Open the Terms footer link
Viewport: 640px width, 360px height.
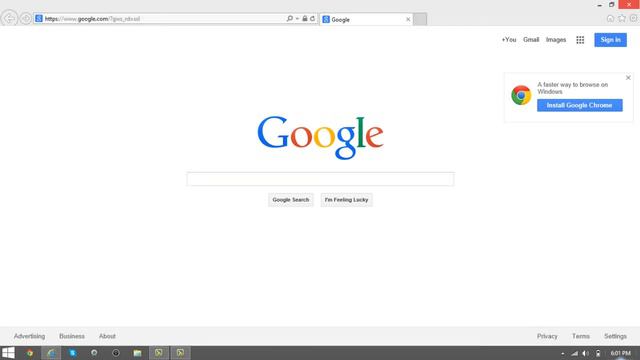(x=580, y=336)
